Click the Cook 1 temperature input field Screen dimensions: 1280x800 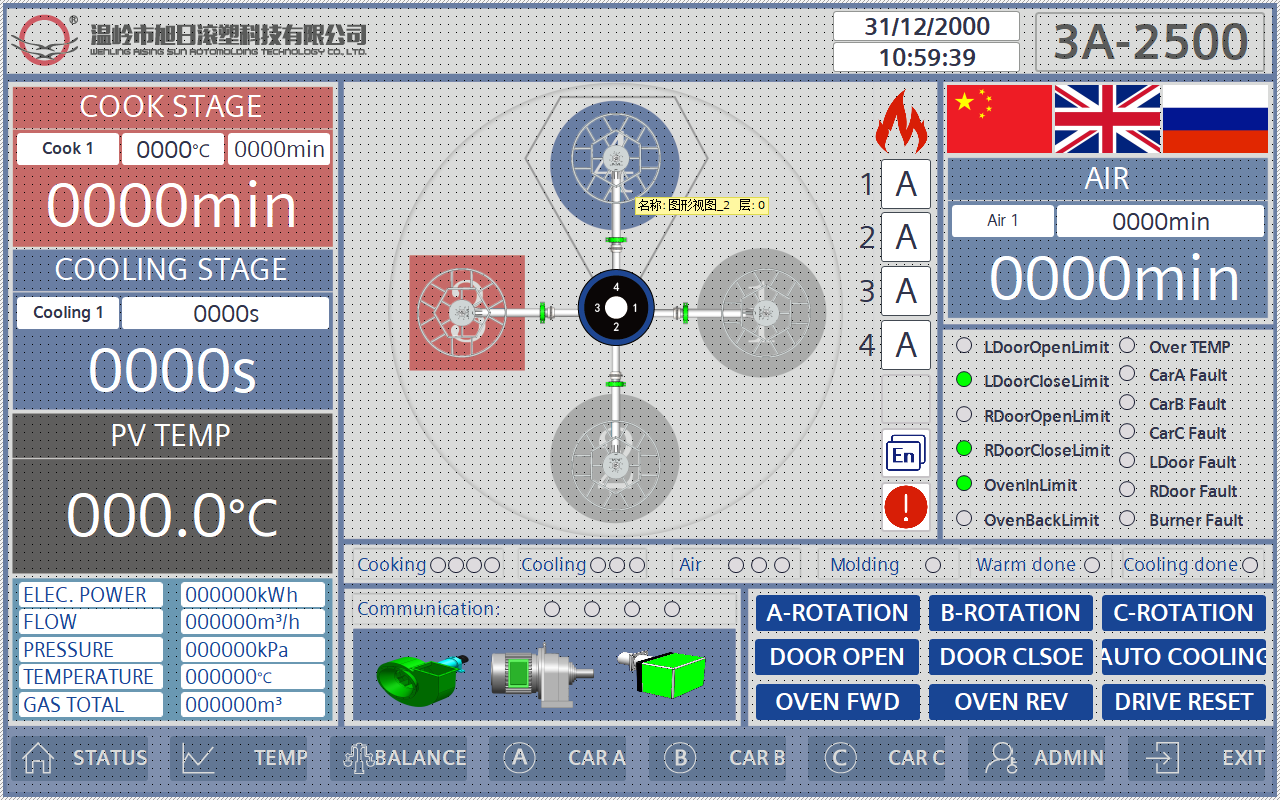click(173, 150)
